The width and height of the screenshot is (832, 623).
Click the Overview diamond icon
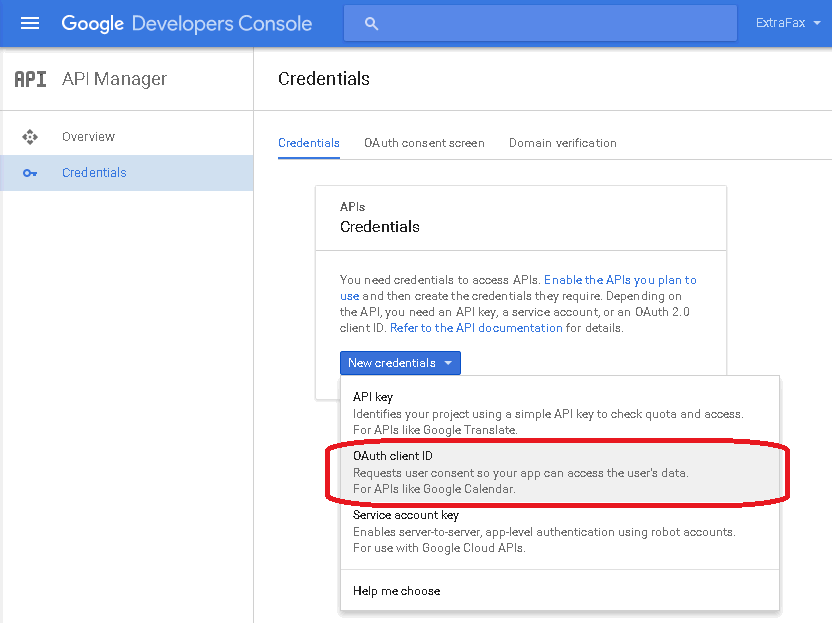(x=30, y=137)
